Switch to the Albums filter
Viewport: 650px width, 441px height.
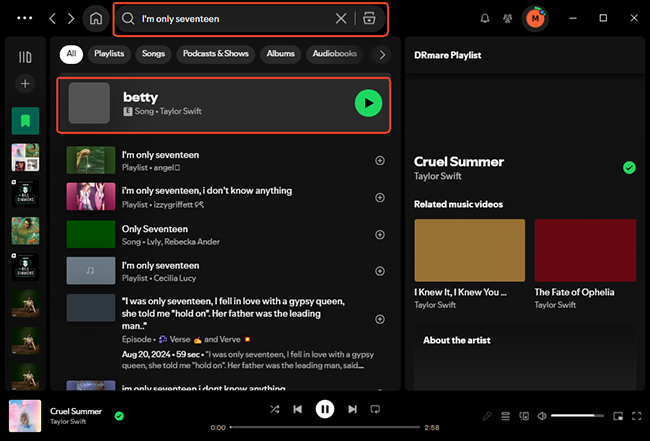click(x=281, y=54)
